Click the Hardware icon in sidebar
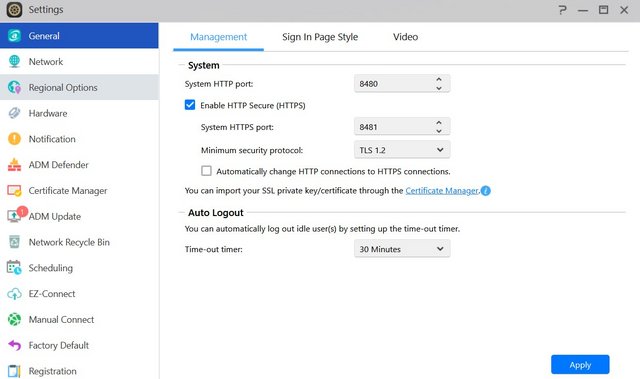This screenshot has height=379, width=640. pos(14,113)
